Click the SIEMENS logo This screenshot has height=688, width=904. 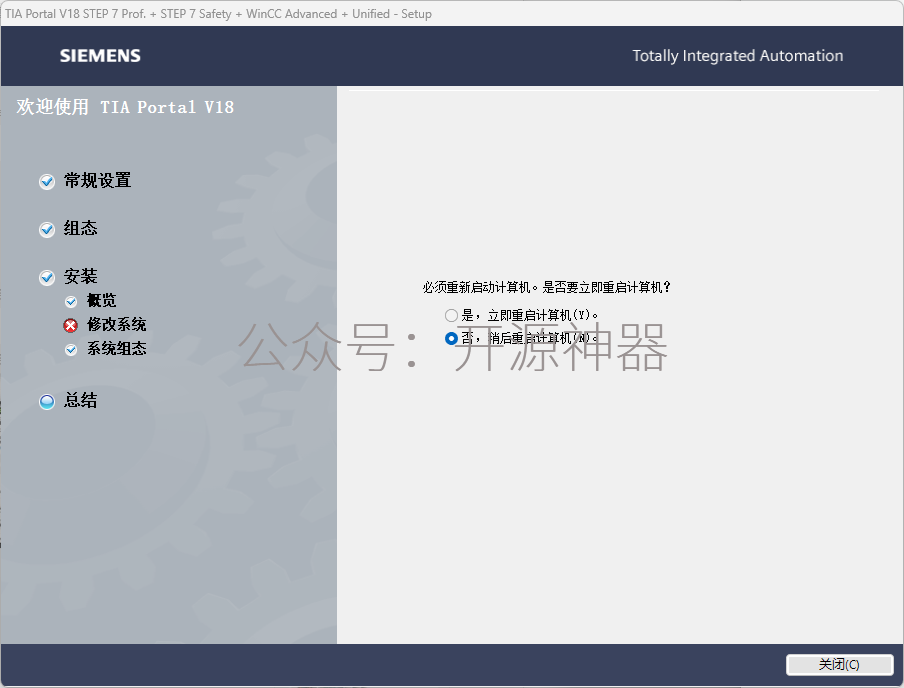[100, 56]
